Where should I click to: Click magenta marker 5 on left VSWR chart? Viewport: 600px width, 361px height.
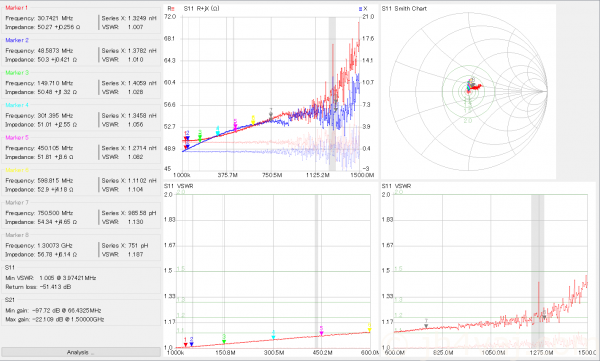tap(321, 331)
